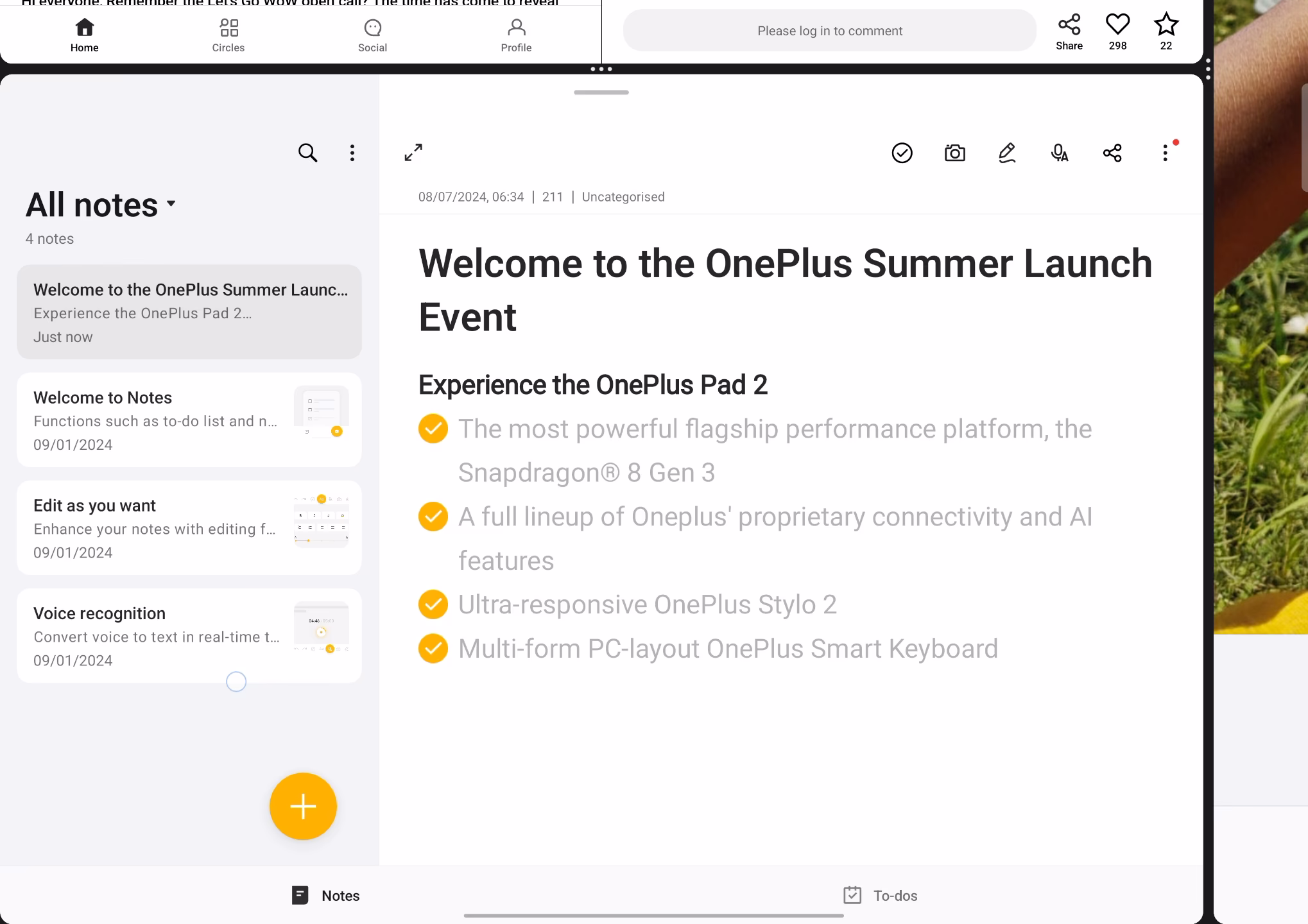Favorite the post with the star icon
1308x924 pixels.
[x=1166, y=32]
